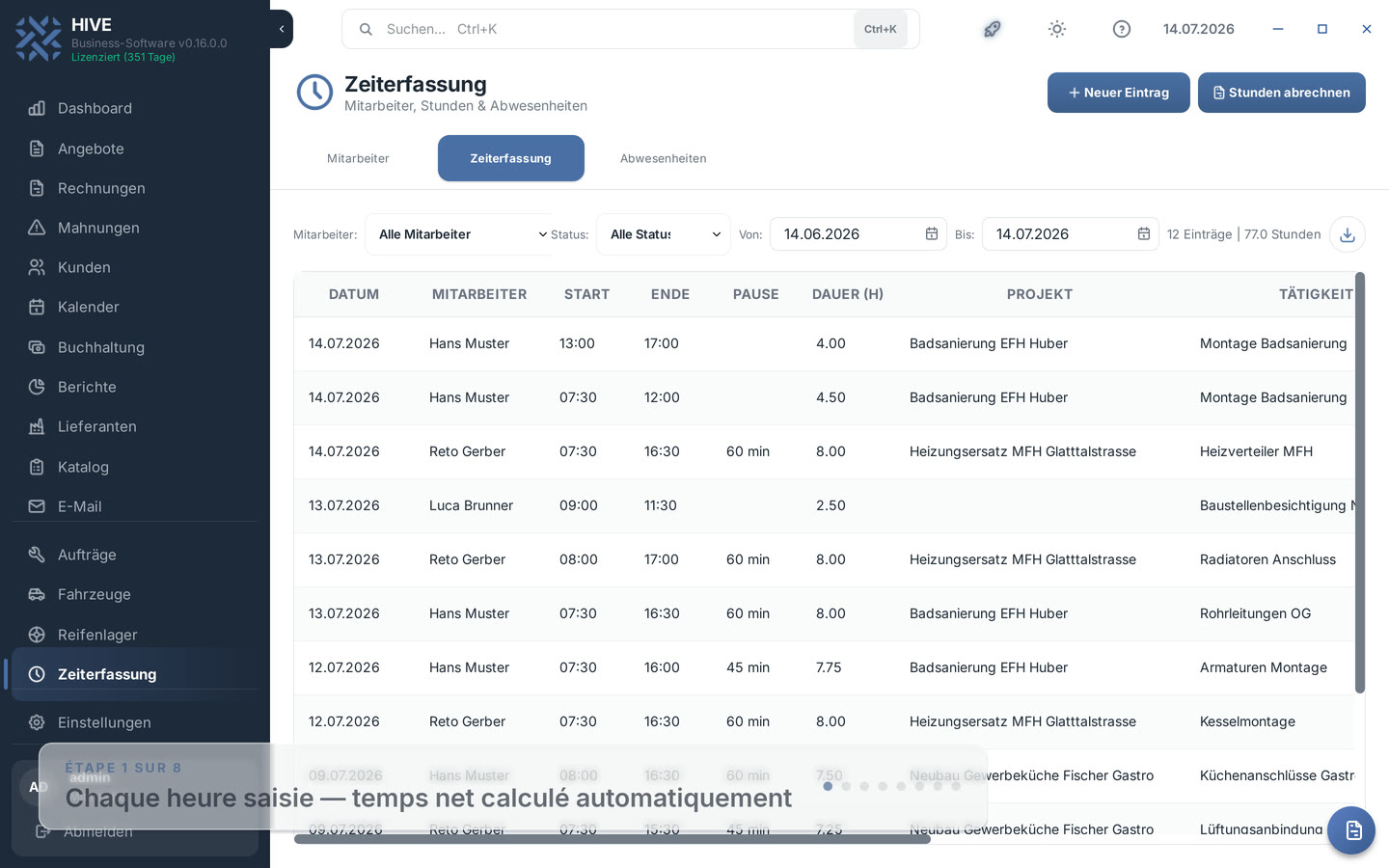Screen dimensions: 1389x868
Task: Click the 2.50 duration value
Action: 831,505
